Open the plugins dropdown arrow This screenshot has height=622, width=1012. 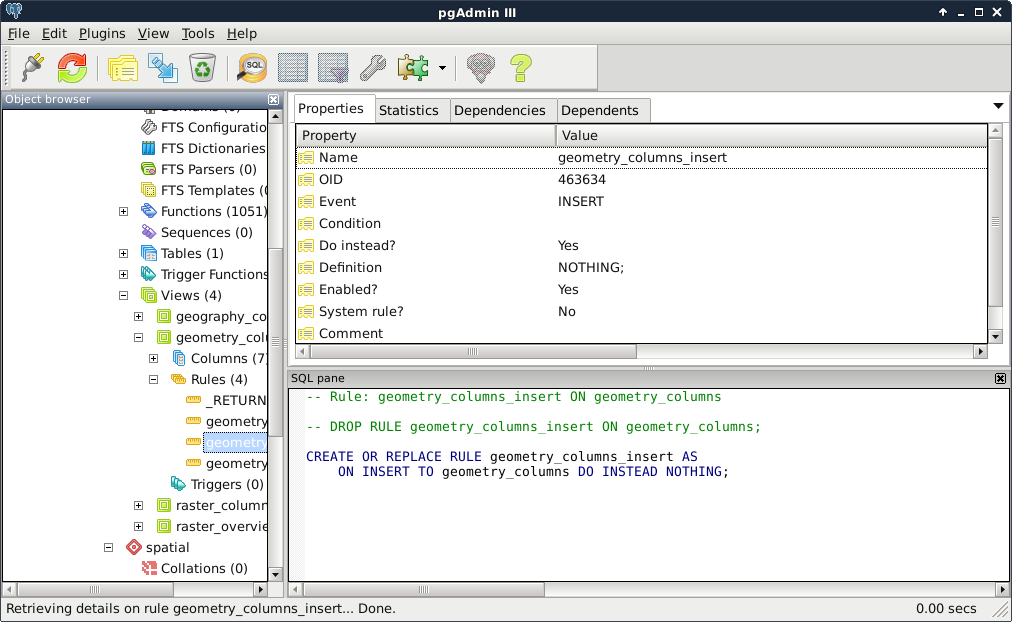click(442, 68)
